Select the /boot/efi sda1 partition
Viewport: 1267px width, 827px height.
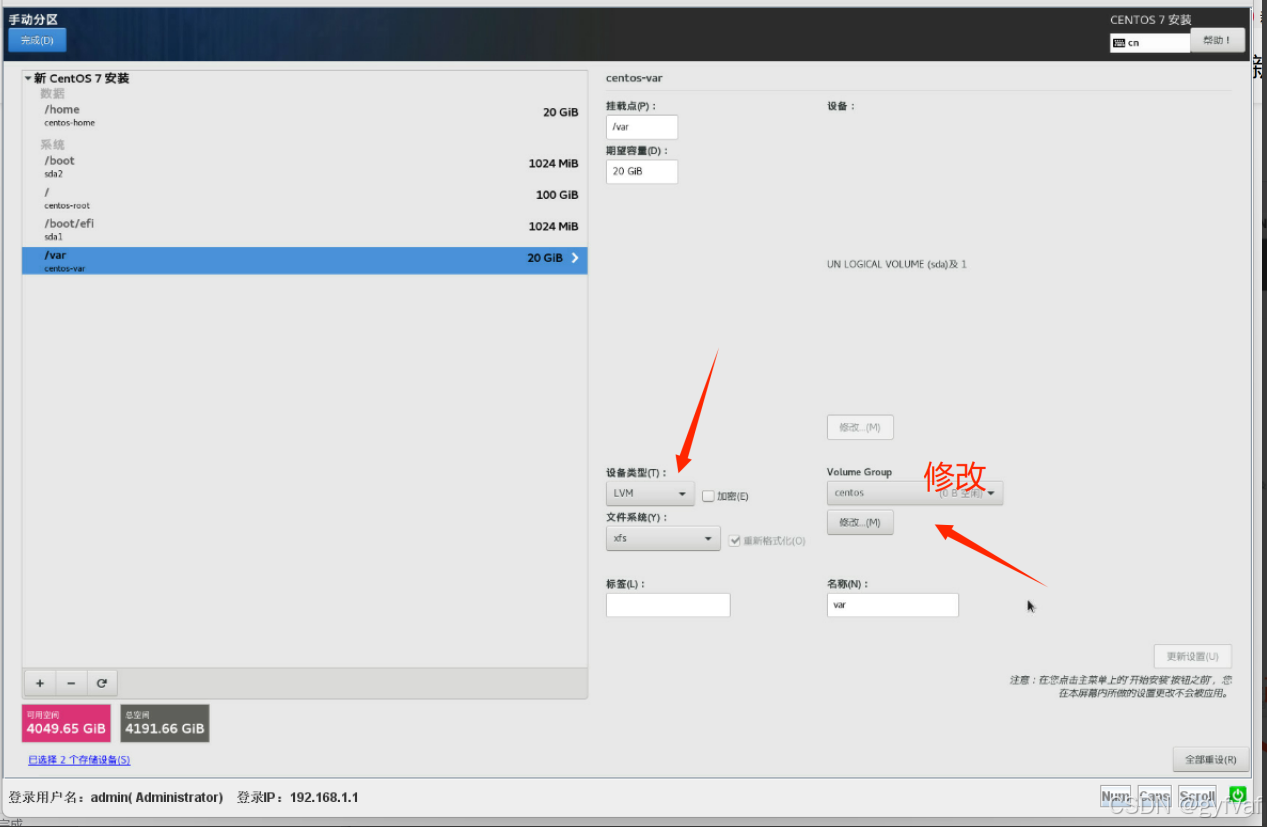(x=304, y=229)
